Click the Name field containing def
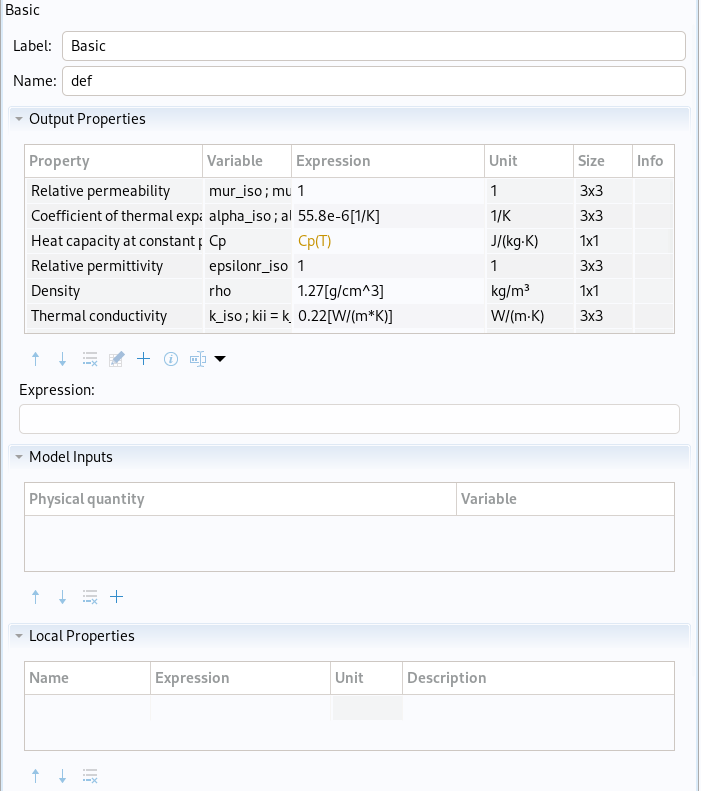701x791 pixels. tap(373, 81)
